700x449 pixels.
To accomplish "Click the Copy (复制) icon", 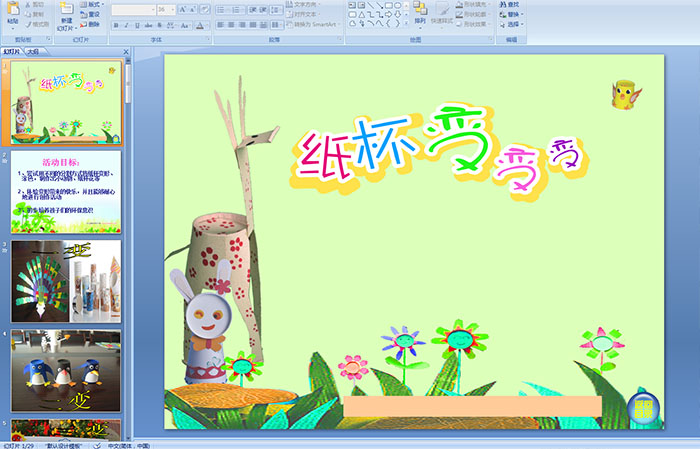I will point(28,15).
